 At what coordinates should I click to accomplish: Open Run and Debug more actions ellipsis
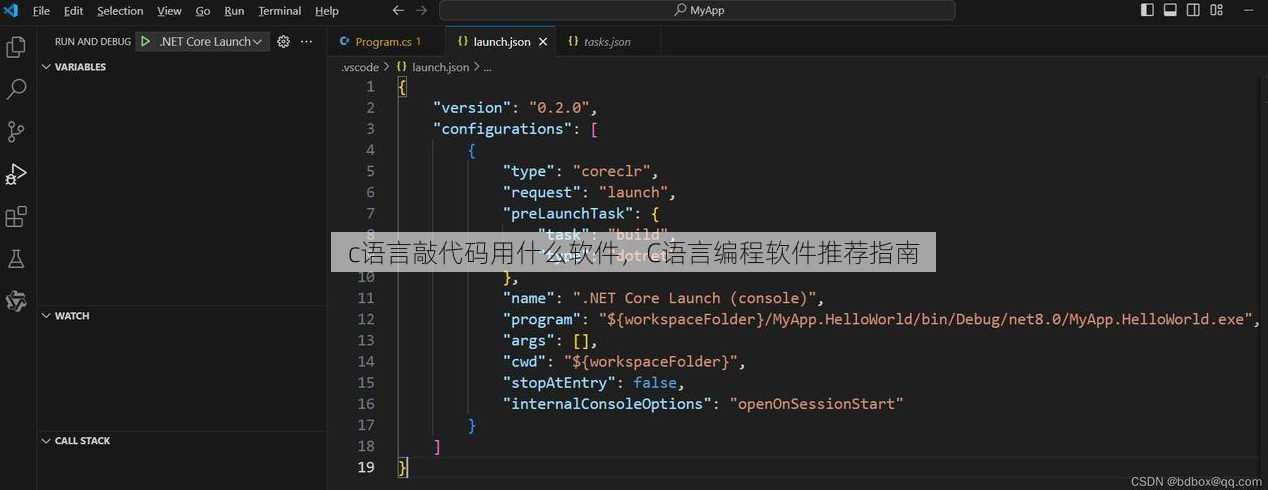307,42
